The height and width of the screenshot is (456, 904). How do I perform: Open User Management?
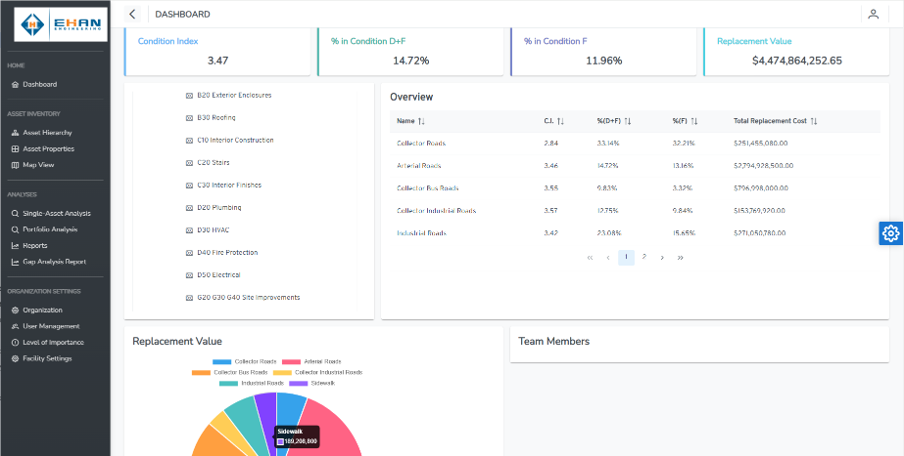pyautogui.click(x=51, y=326)
